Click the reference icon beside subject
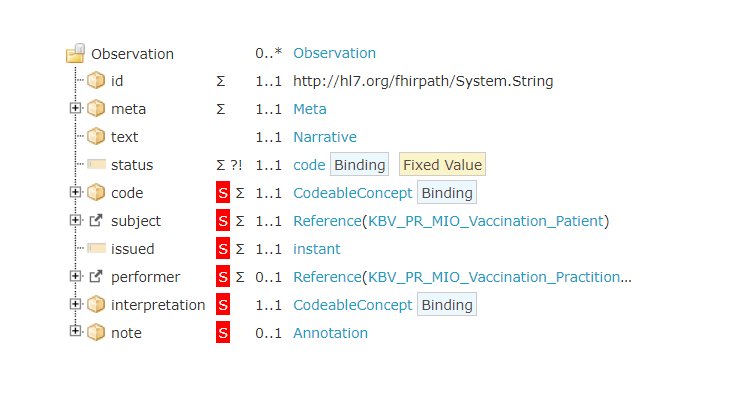 (96, 221)
